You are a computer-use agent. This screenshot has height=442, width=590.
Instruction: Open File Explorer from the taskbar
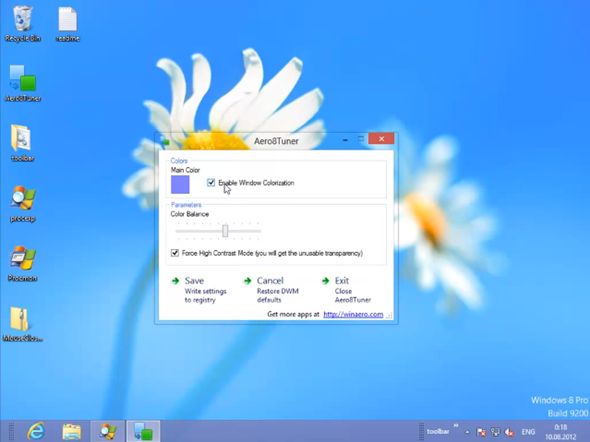[71, 431]
